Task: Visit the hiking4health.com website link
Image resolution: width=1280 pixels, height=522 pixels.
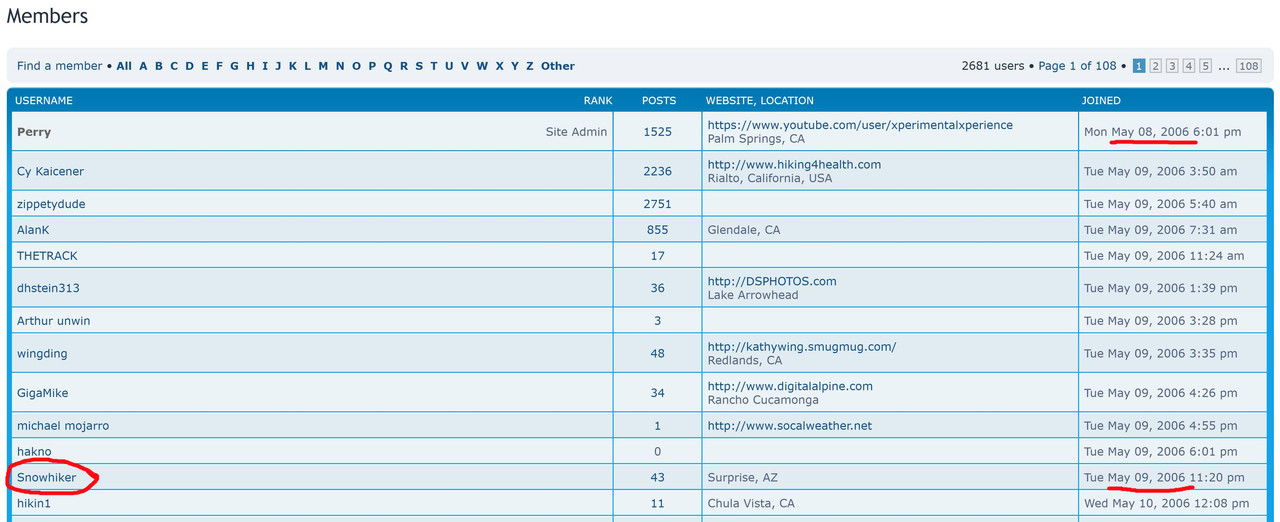Action: click(794, 164)
